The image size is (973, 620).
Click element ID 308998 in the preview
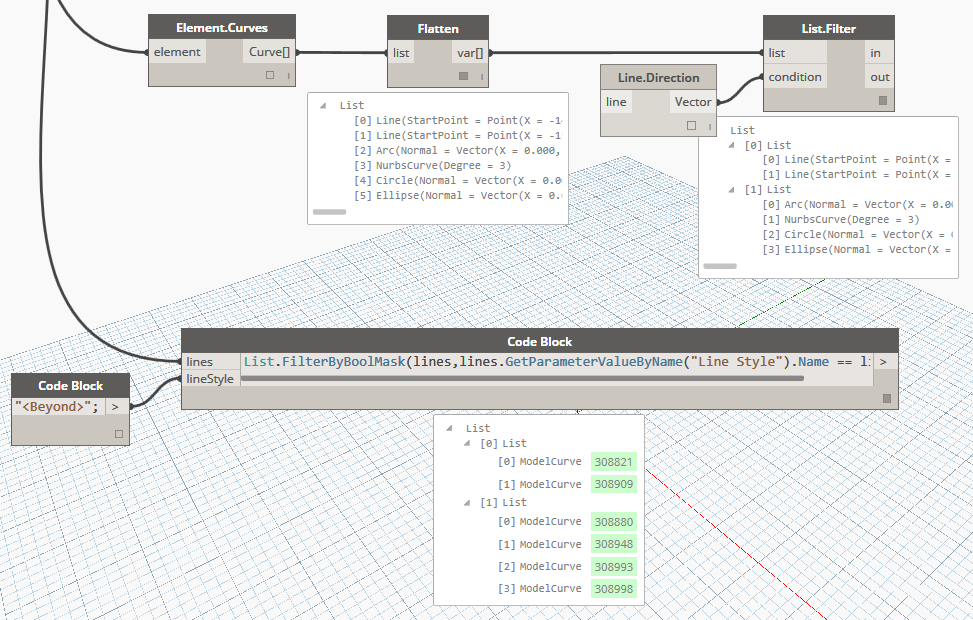pos(614,589)
